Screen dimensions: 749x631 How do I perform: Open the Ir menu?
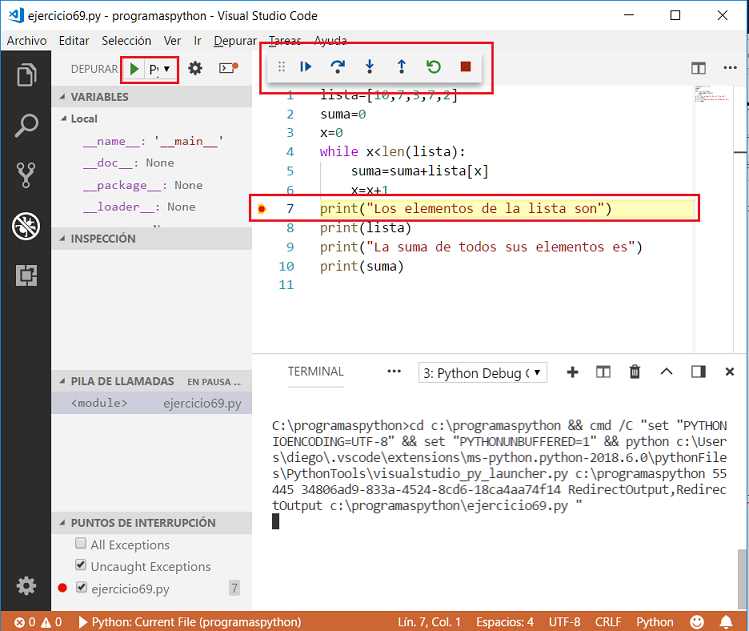point(198,41)
